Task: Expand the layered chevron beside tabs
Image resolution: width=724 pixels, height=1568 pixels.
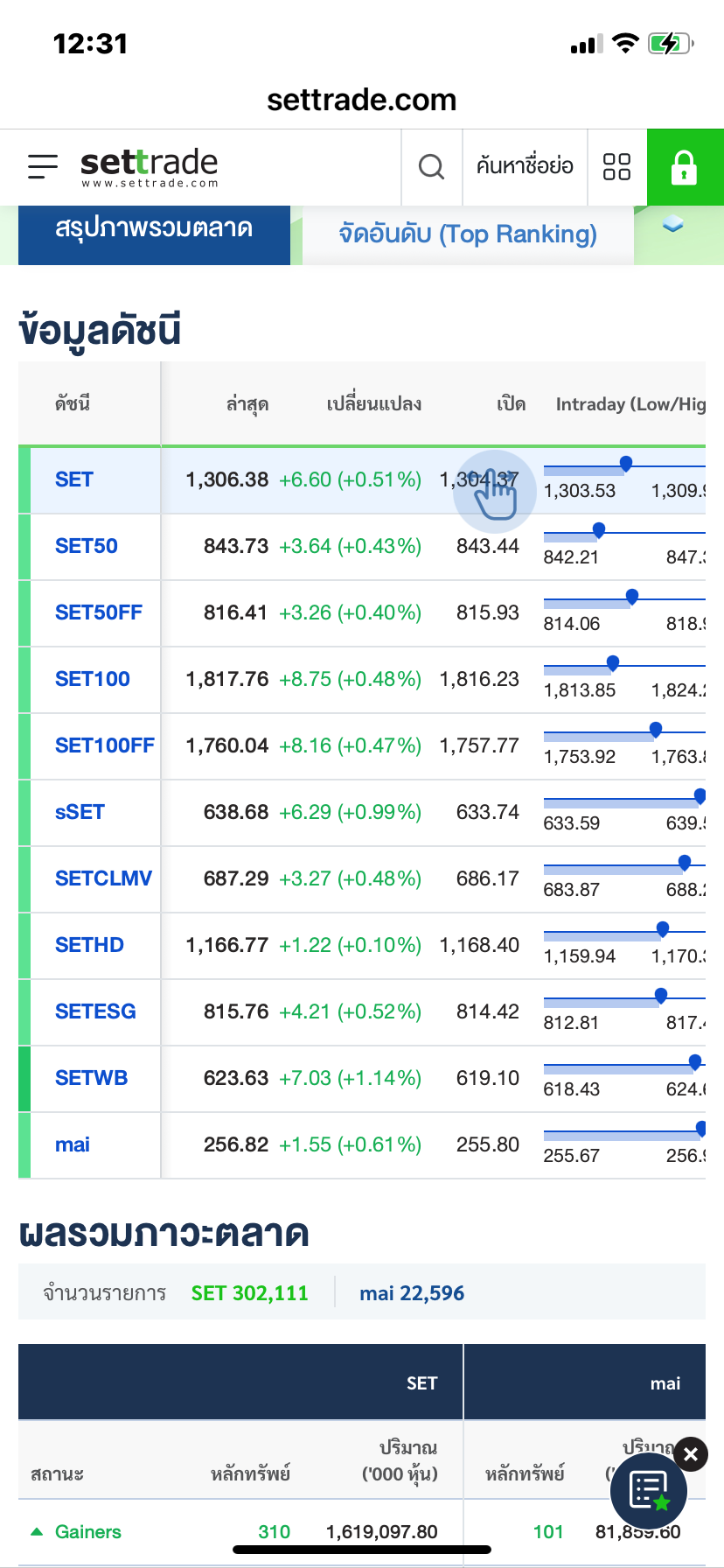Action: click(672, 225)
